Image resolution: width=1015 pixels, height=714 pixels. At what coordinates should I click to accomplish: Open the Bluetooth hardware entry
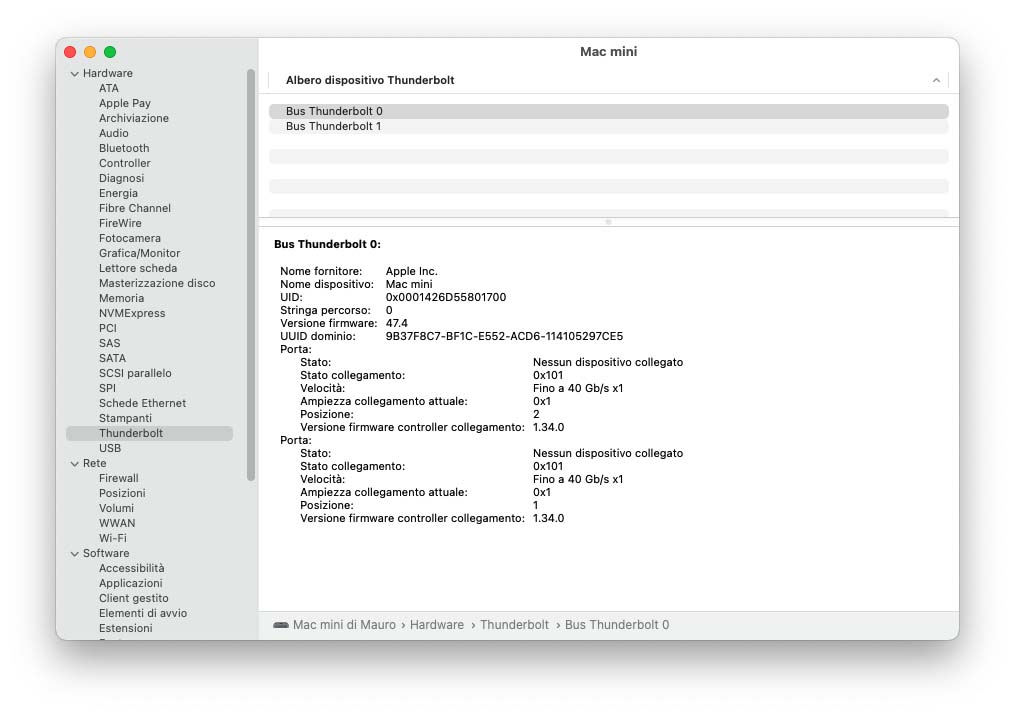(124, 148)
